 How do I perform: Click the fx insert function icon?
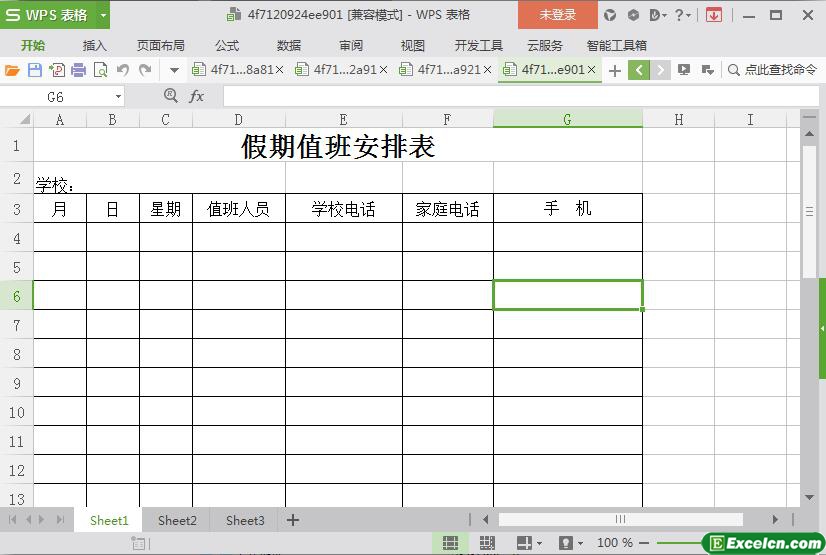[196, 96]
